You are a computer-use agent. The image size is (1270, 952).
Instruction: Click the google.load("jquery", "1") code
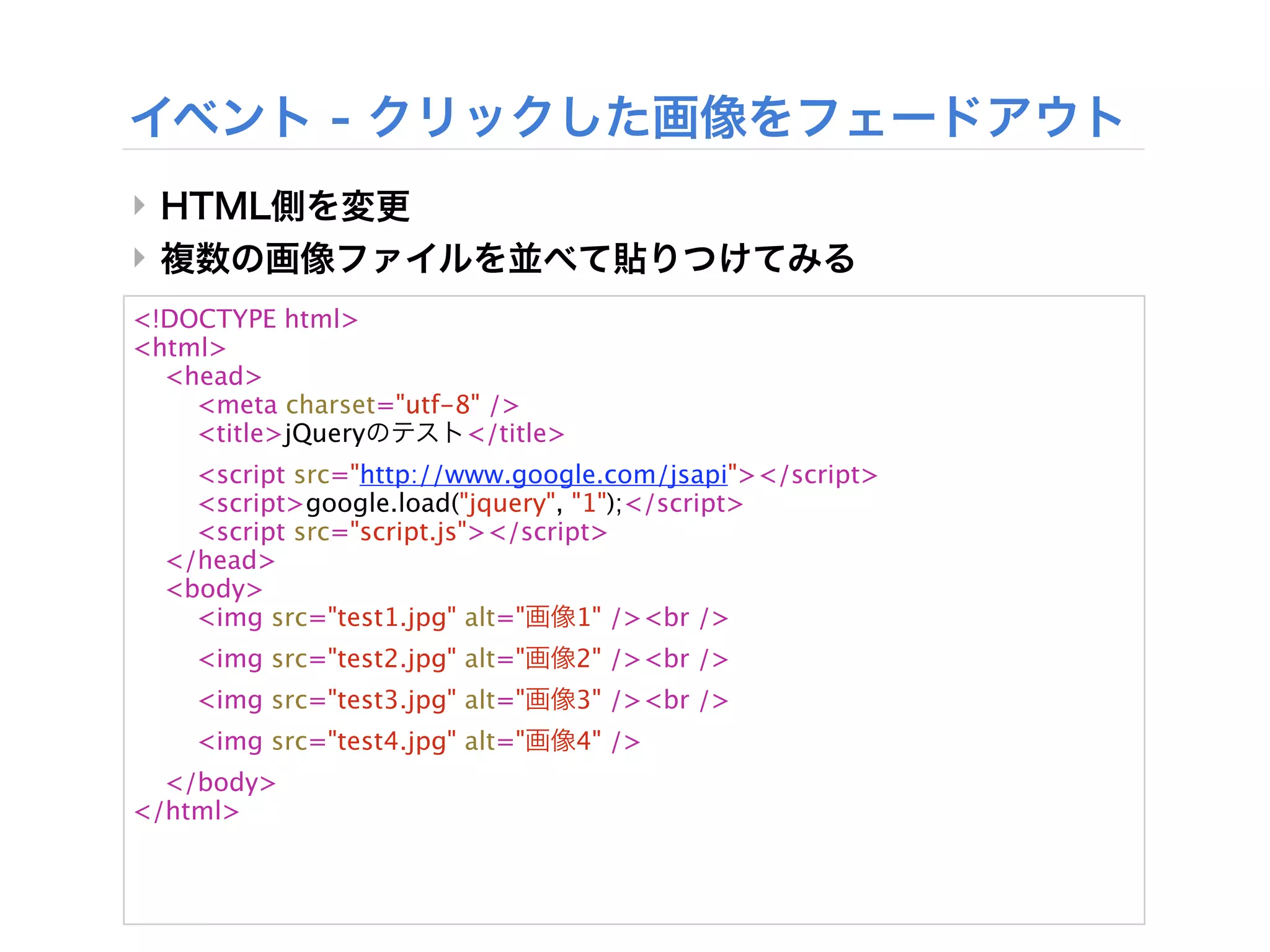(464, 503)
